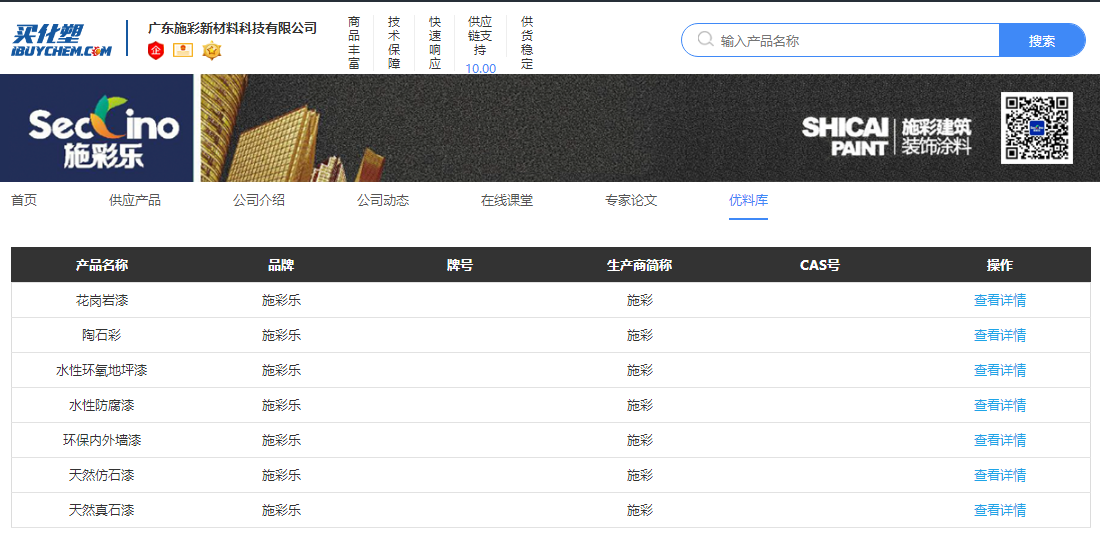Viewport: 1100px width, 539px height.
Task: Open the 首页 tab
Action: [24, 201]
